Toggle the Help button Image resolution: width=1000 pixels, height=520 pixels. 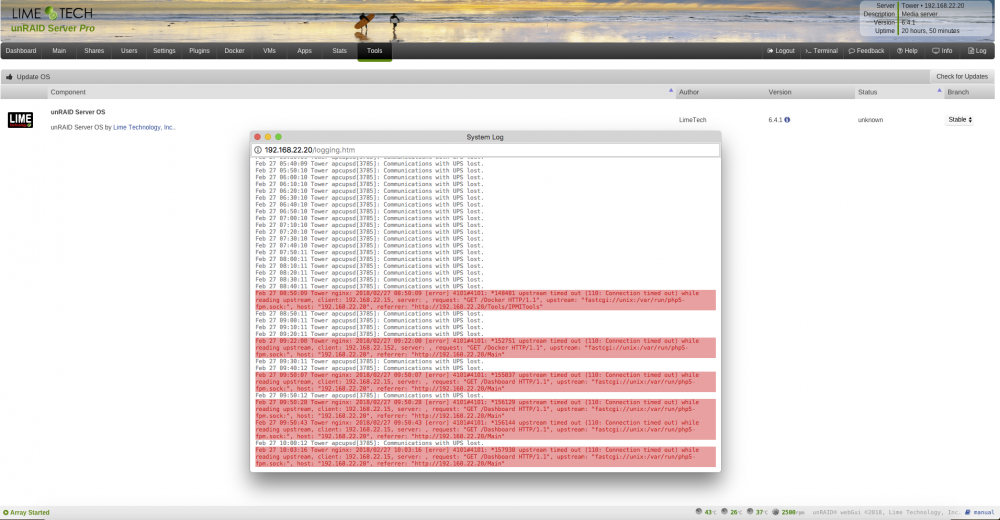[907, 51]
